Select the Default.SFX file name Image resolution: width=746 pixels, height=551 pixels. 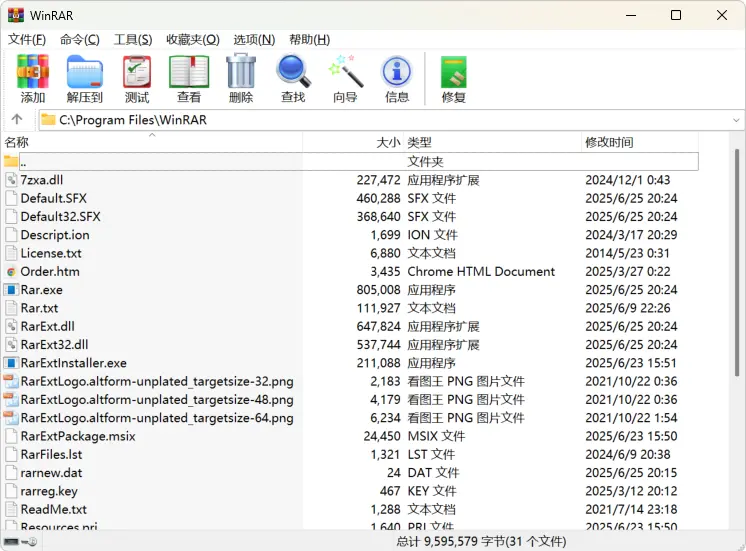coord(53,198)
